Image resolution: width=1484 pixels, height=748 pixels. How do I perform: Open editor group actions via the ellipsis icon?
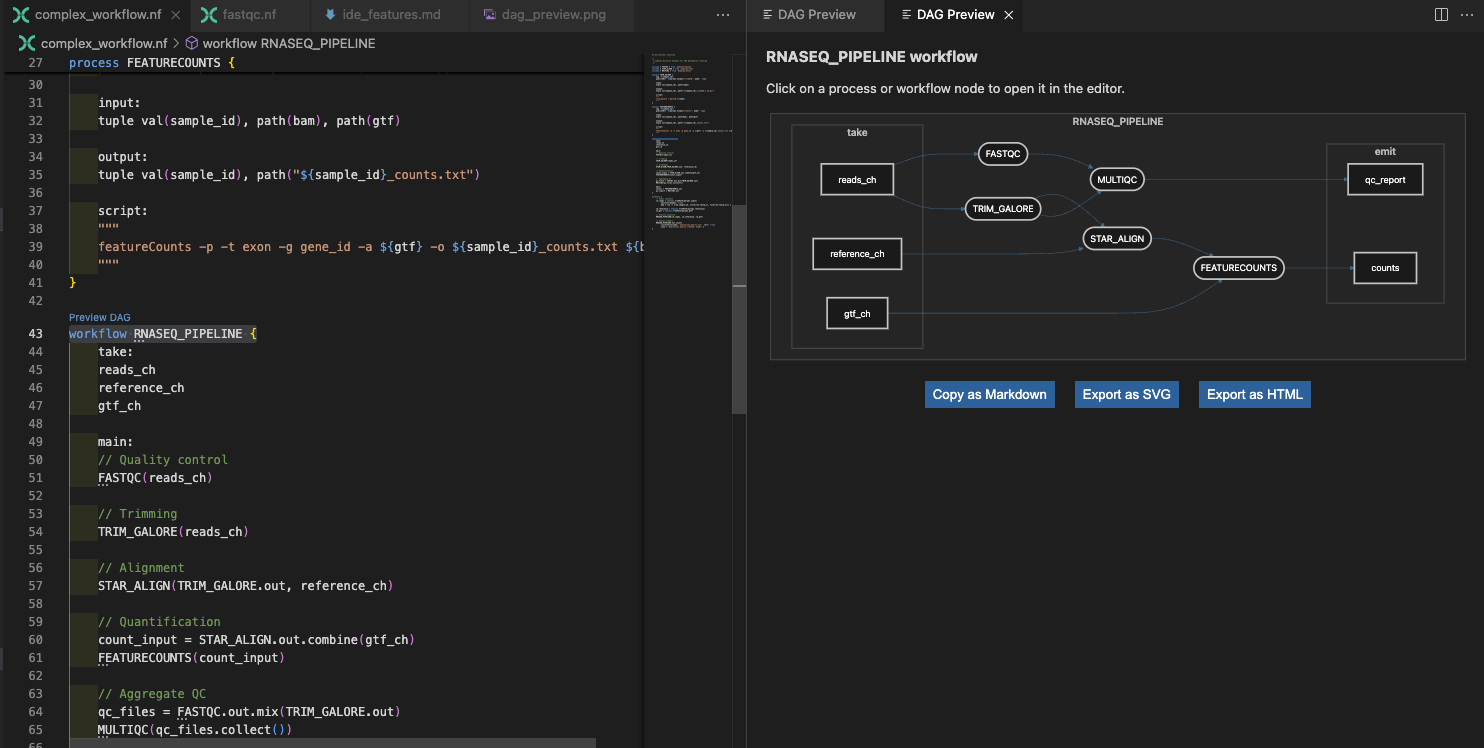723,12
